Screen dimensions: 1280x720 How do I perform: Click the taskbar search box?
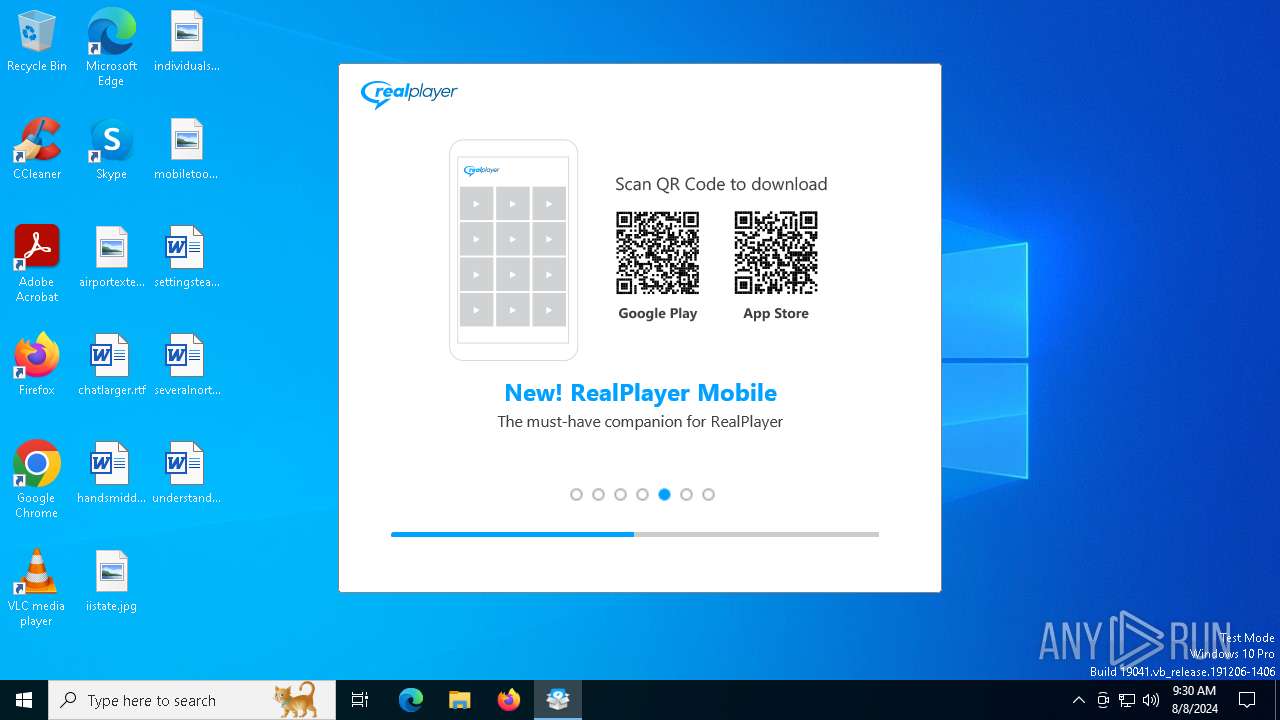(x=192, y=700)
